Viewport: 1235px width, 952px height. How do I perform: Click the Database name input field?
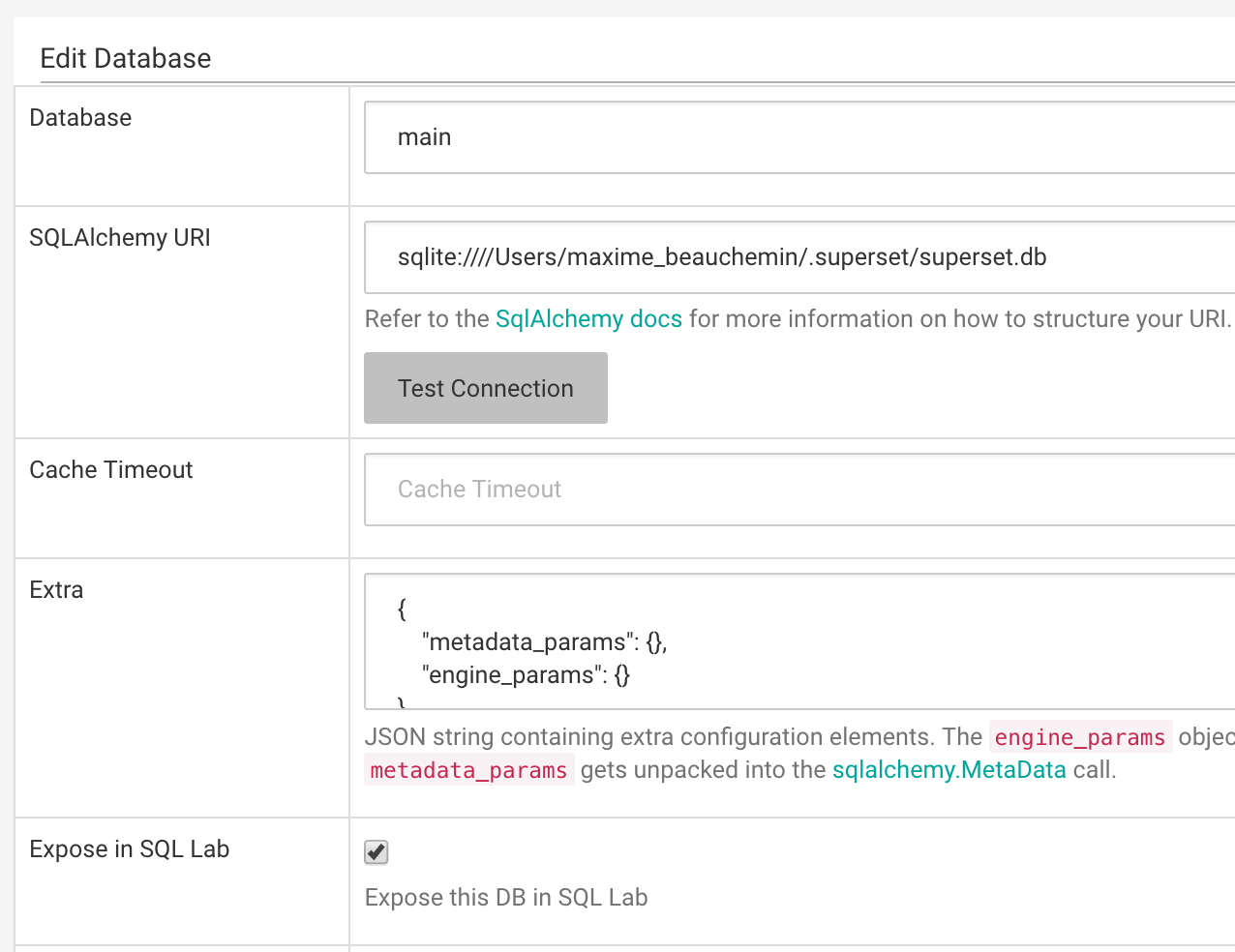click(x=799, y=137)
